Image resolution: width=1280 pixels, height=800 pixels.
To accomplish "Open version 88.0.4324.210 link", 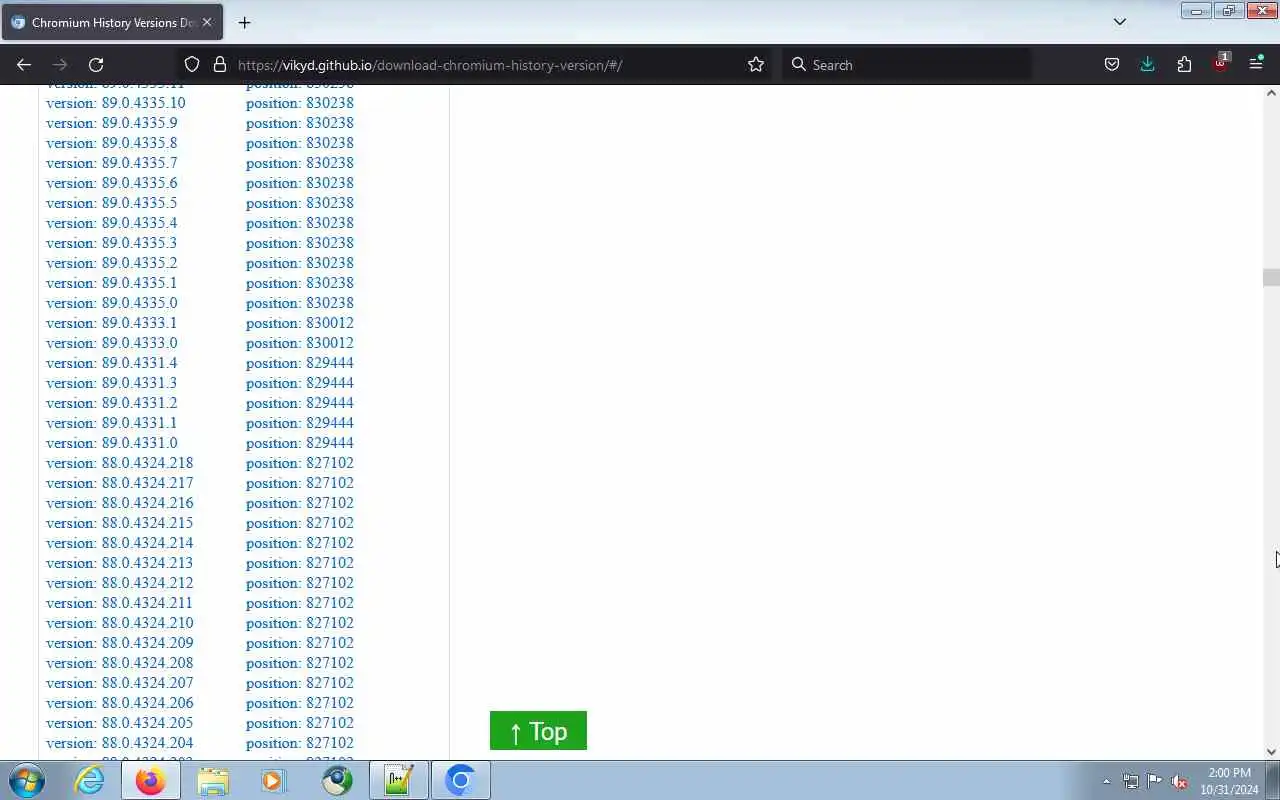I will click(120, 623).
